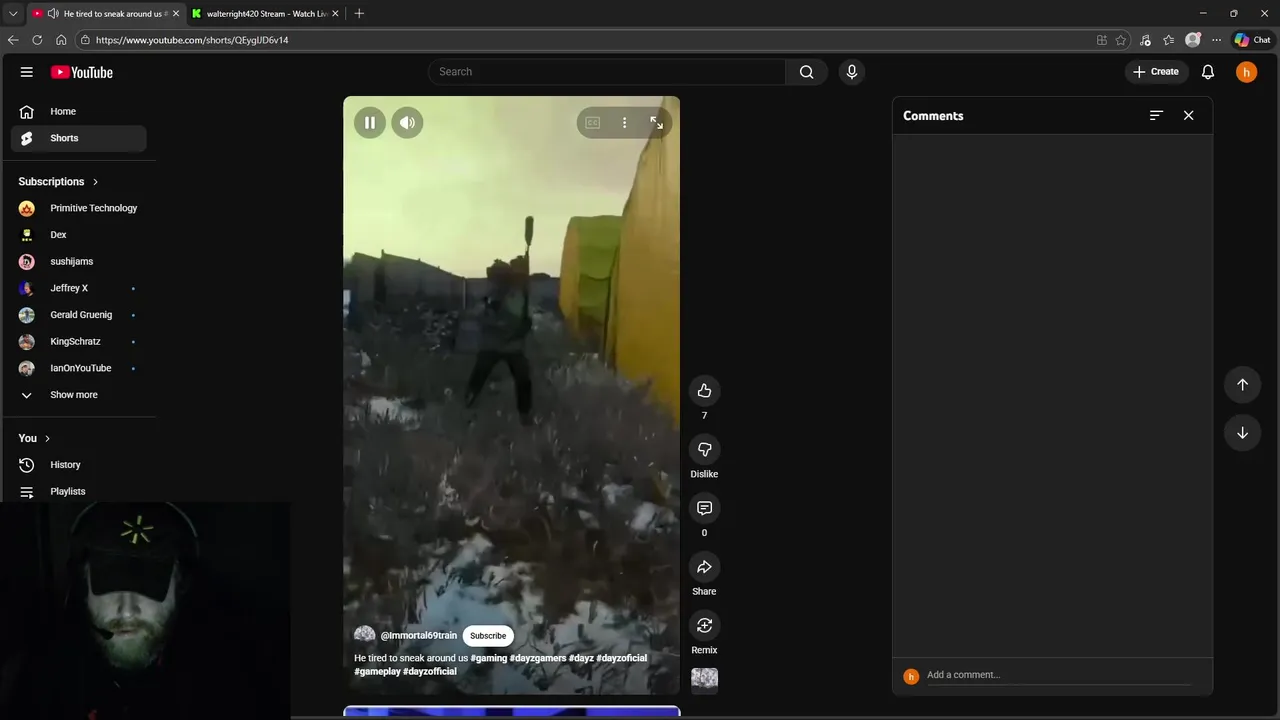
Task: Close the walterright420 Stream tab
Action: pyautogui.click(x=335, y=14)
